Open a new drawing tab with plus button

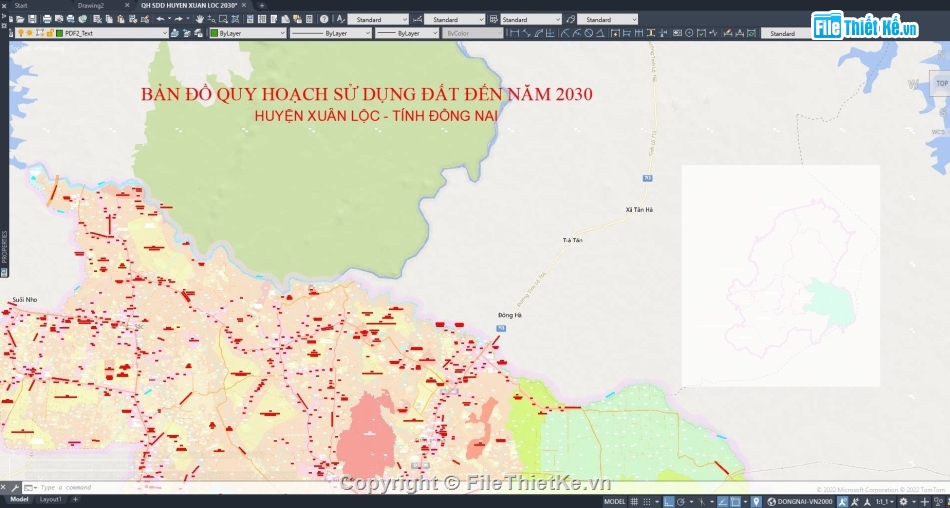[x=262, y=5]
